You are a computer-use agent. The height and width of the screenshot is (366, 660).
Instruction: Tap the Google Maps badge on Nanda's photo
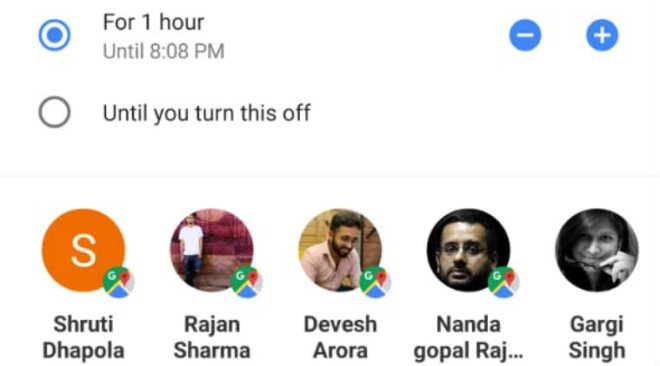click(504, 282)
